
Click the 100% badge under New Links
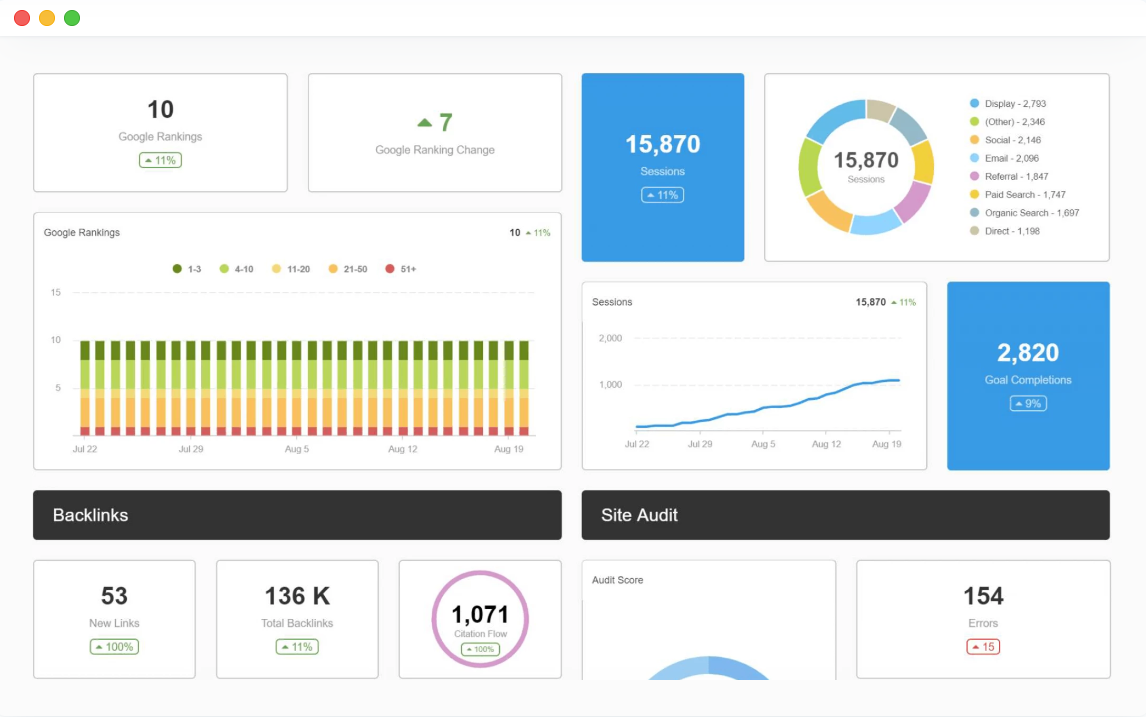point(114,647)
